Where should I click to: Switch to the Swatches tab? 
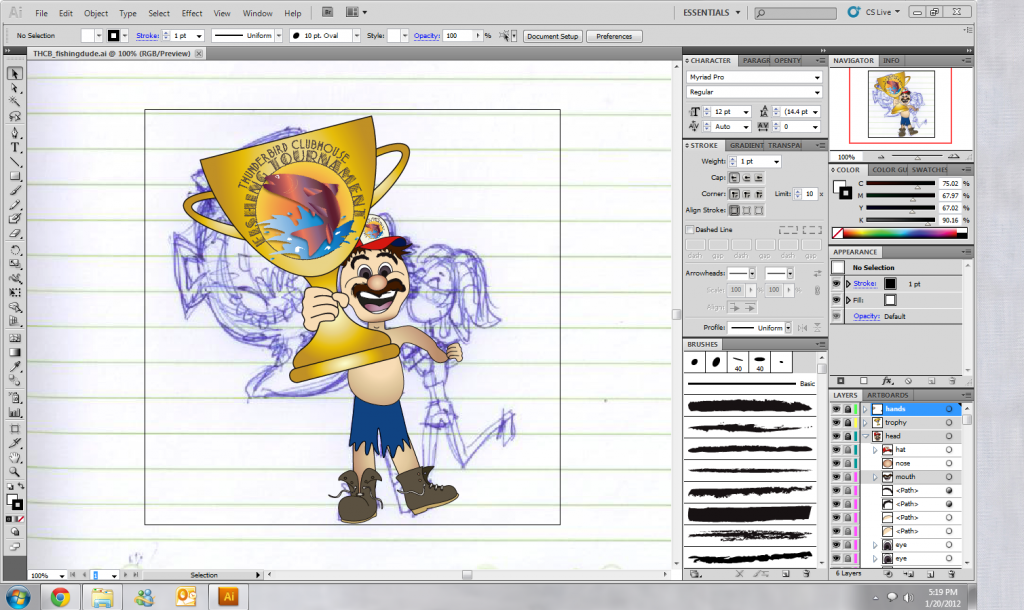coord(929,169)
